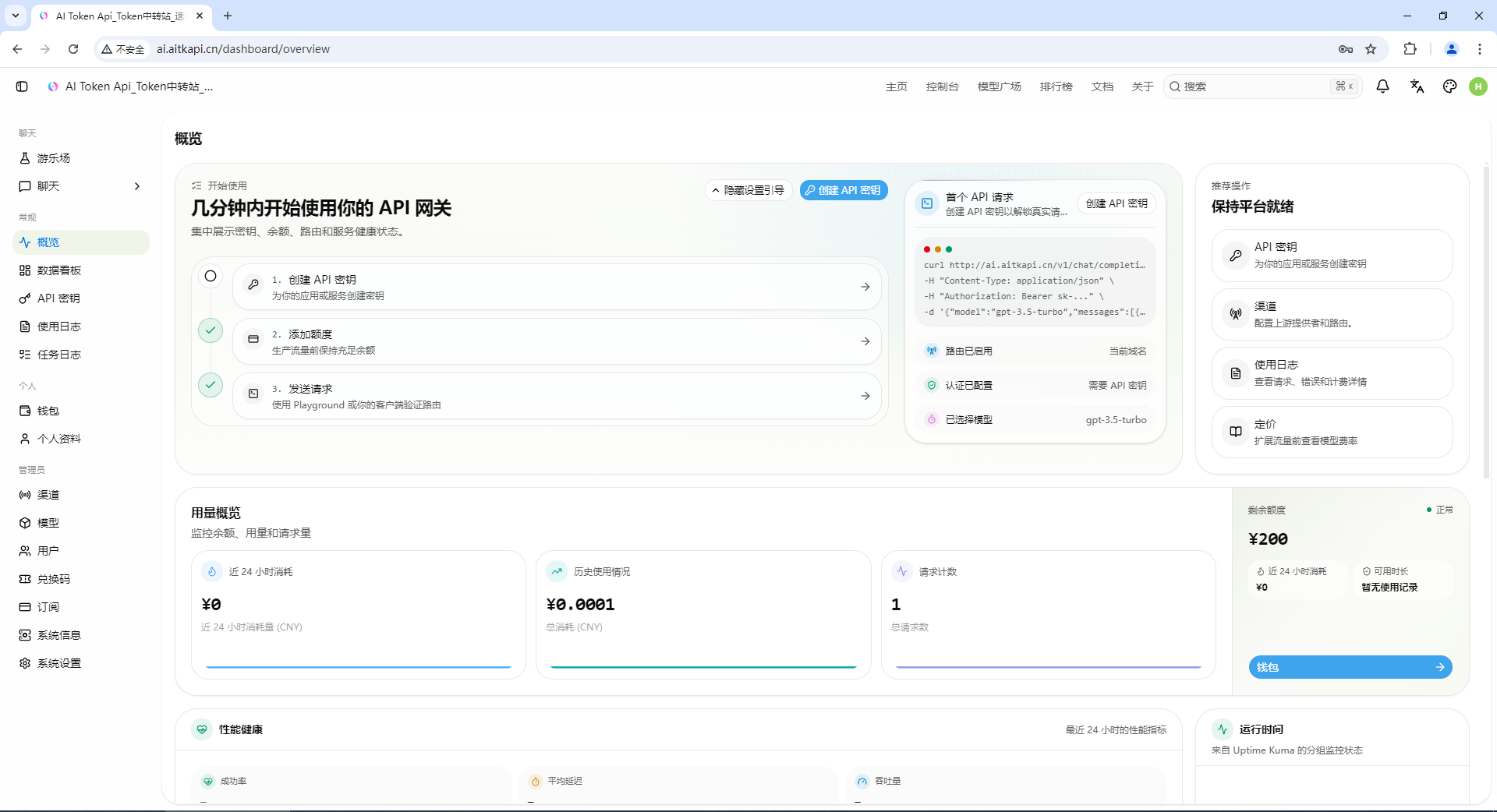Click the Chrome profile icon
The image size is (1497, 812).
(1452, 49)
